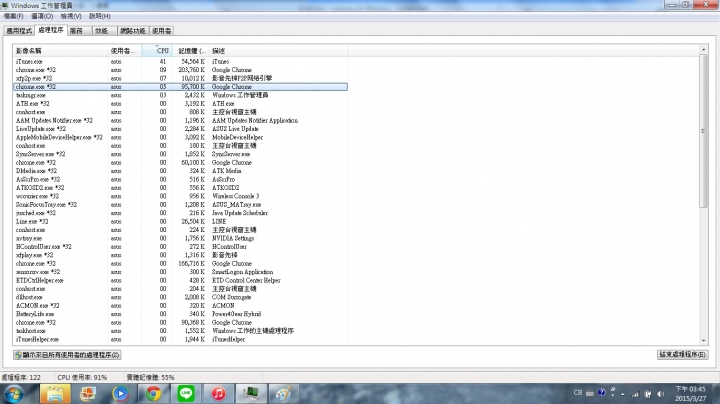Click the network signal tray icon
The image size is (720, 404).
coord(636,394)
